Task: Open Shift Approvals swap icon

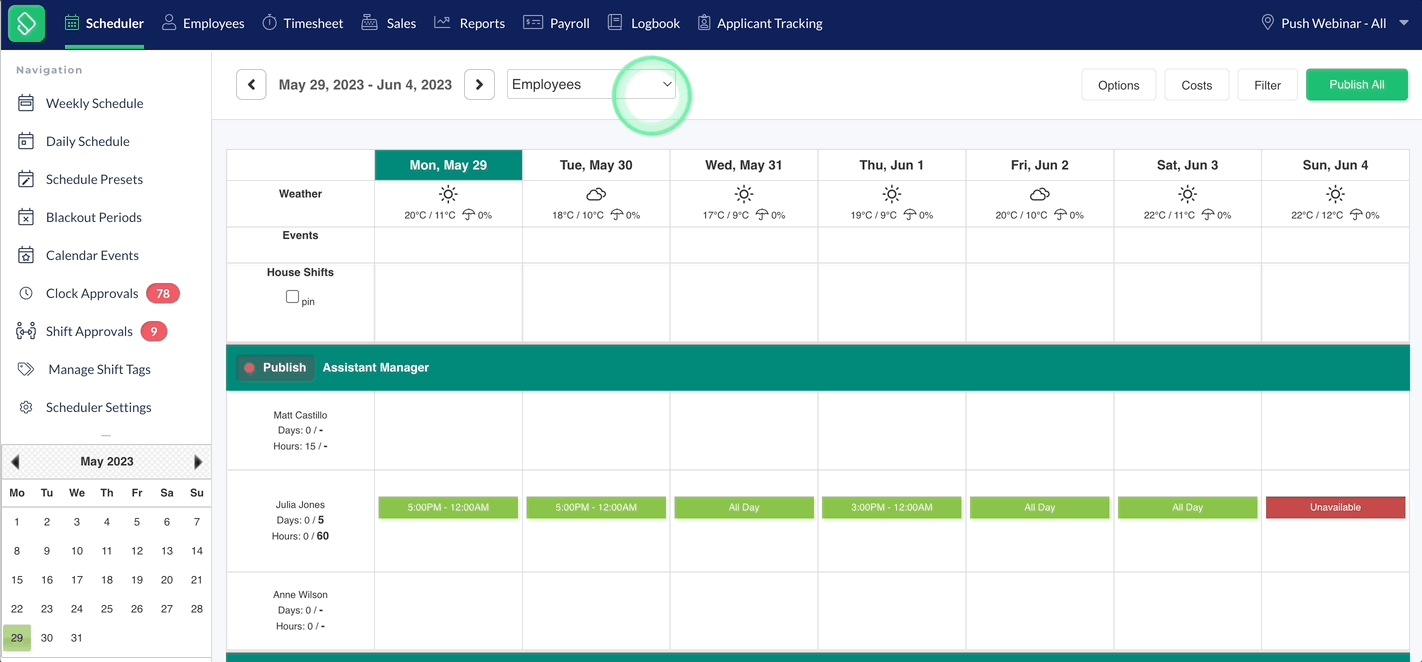Action: [x=26, y=331]
